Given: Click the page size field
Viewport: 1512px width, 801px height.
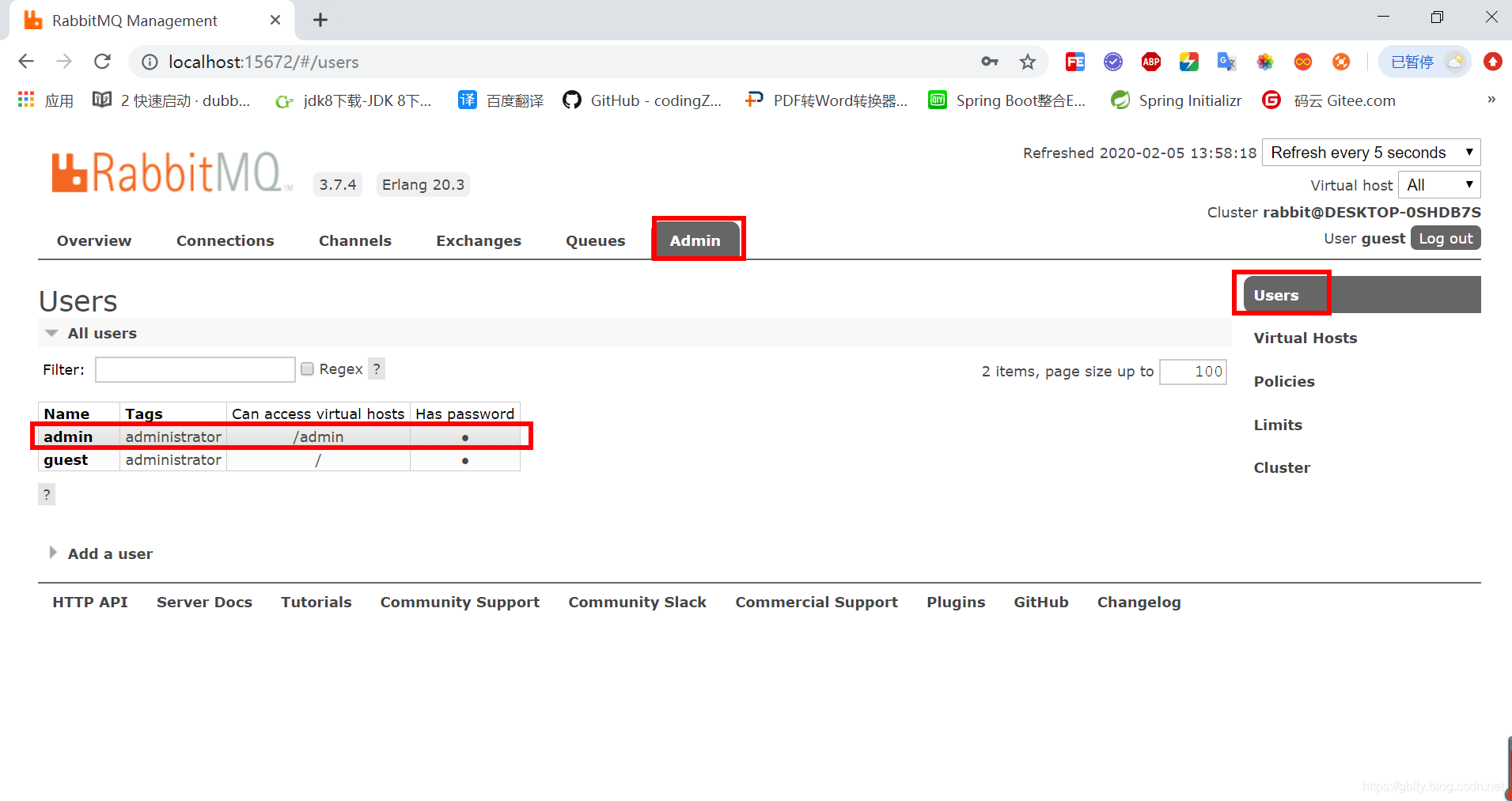Looking at the screenshot, I should [1193, 372].
